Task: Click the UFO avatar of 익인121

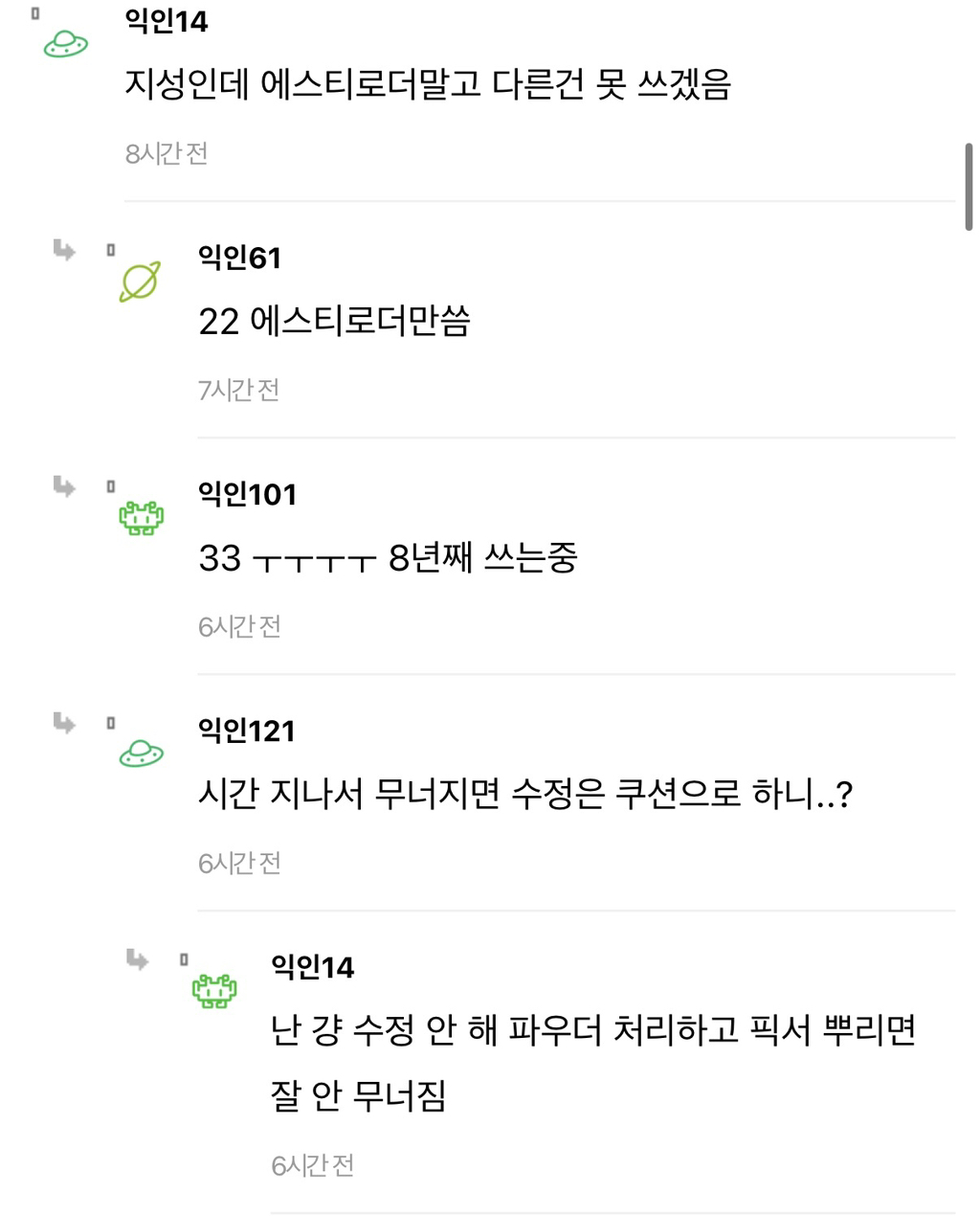Action: point(141,754)
